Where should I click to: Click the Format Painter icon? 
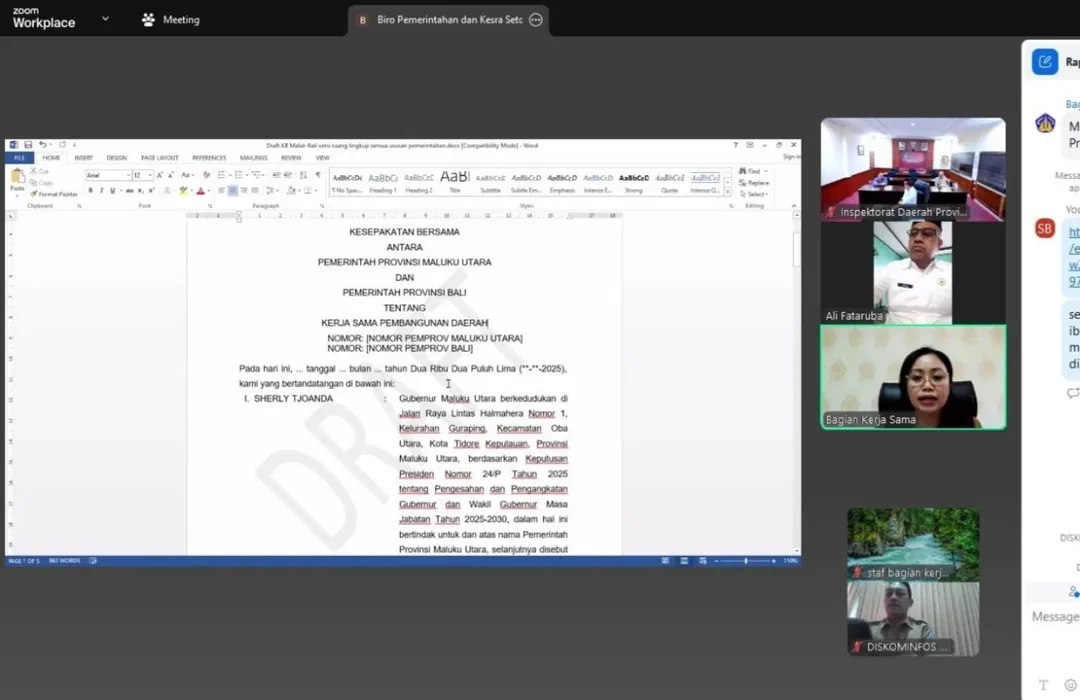point(33,194)
